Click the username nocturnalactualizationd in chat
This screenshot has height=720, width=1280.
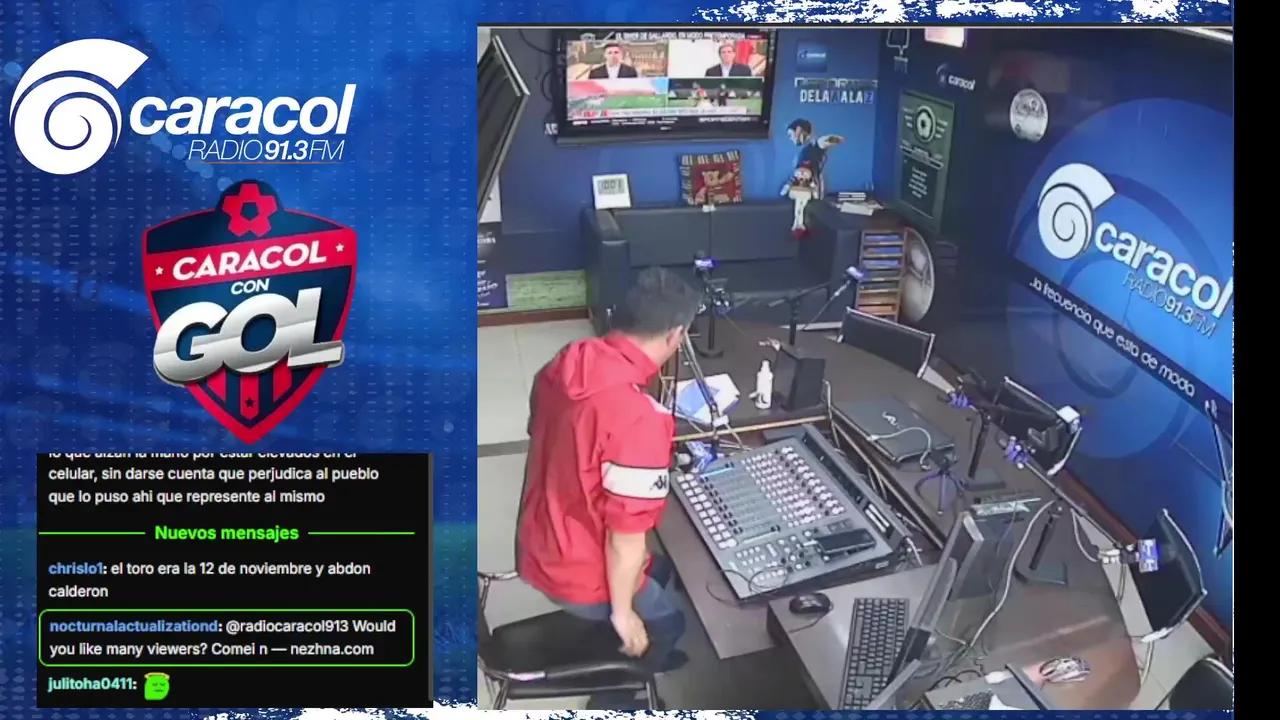tap(132, 626)
